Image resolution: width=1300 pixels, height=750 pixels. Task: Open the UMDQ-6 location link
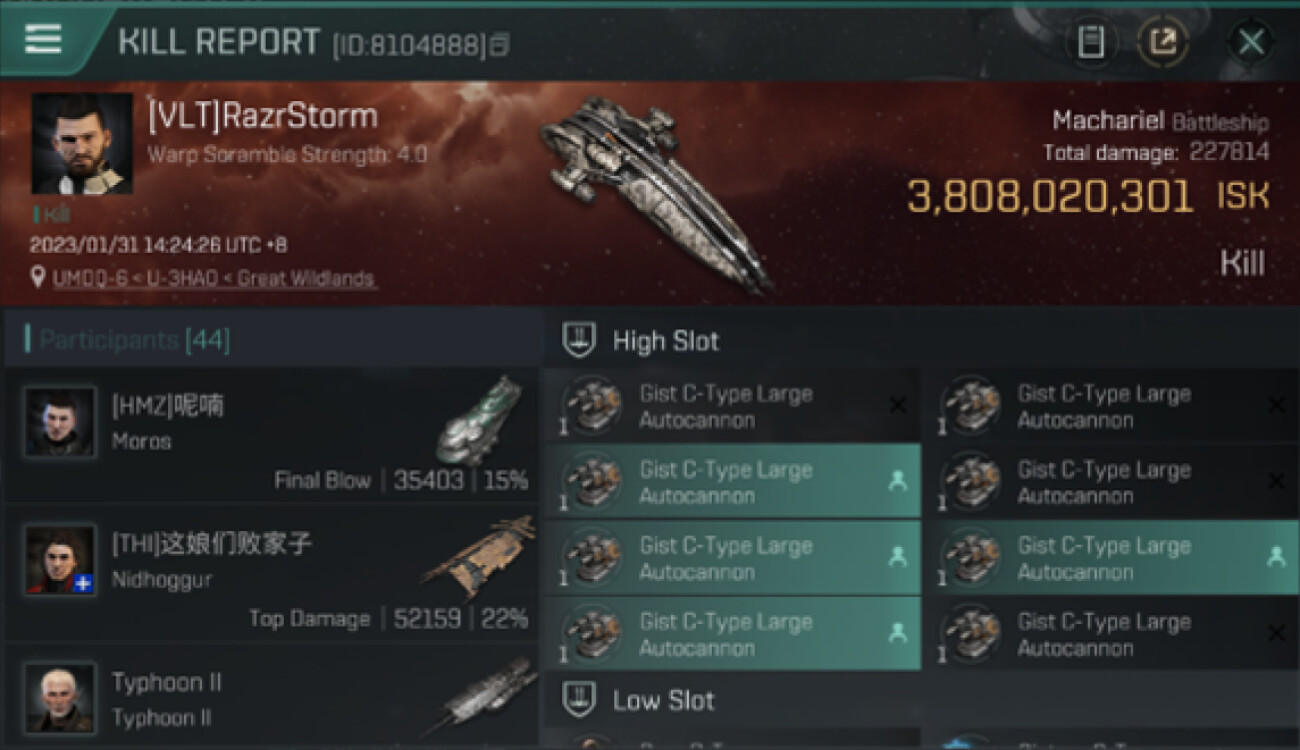pyautogui.click(x=215, y=279)
